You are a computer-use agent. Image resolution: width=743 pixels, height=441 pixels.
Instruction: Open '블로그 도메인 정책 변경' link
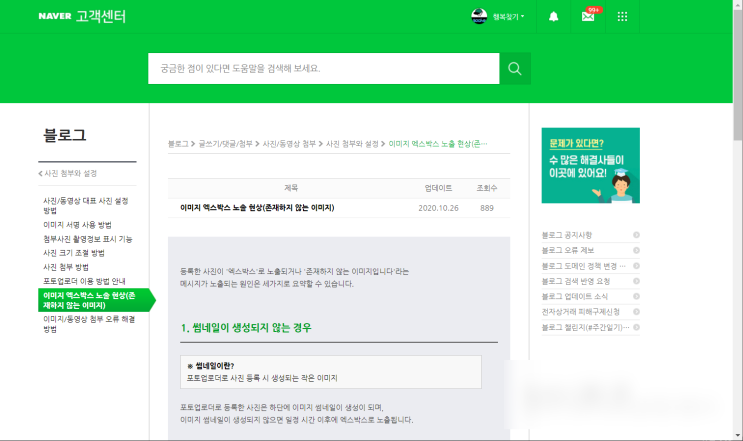click(583, 266)
